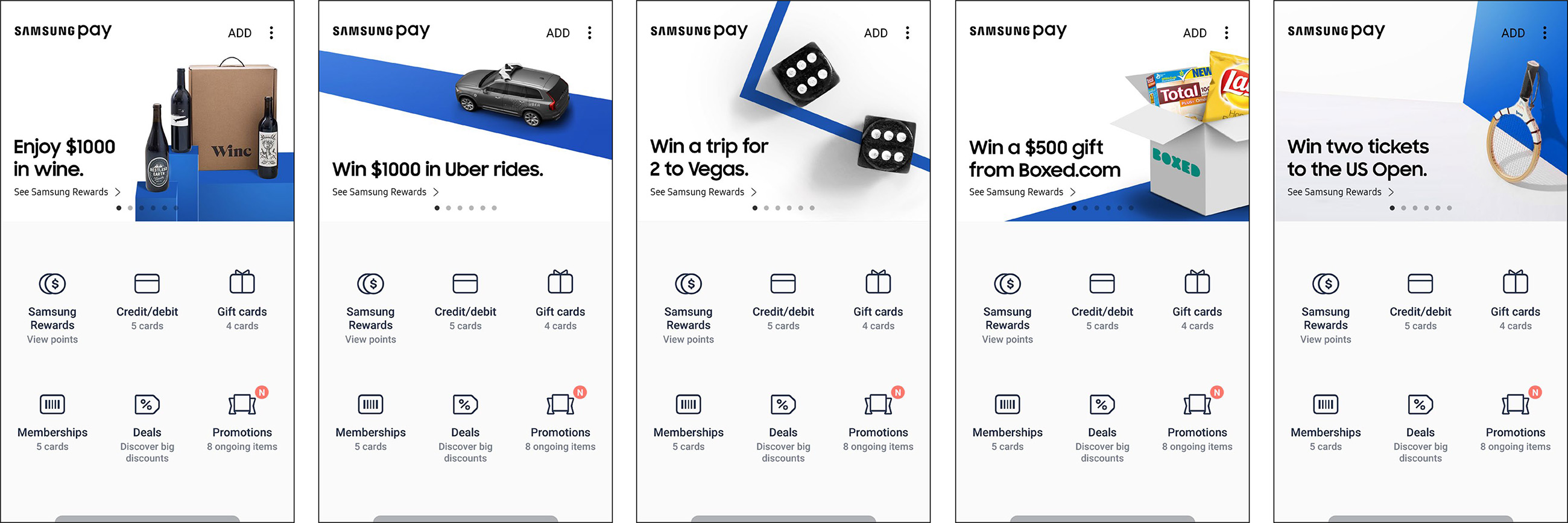Open Credit/debit cards icon on Uber promo screen
The image size is (1568, 523).
[465, 284]
